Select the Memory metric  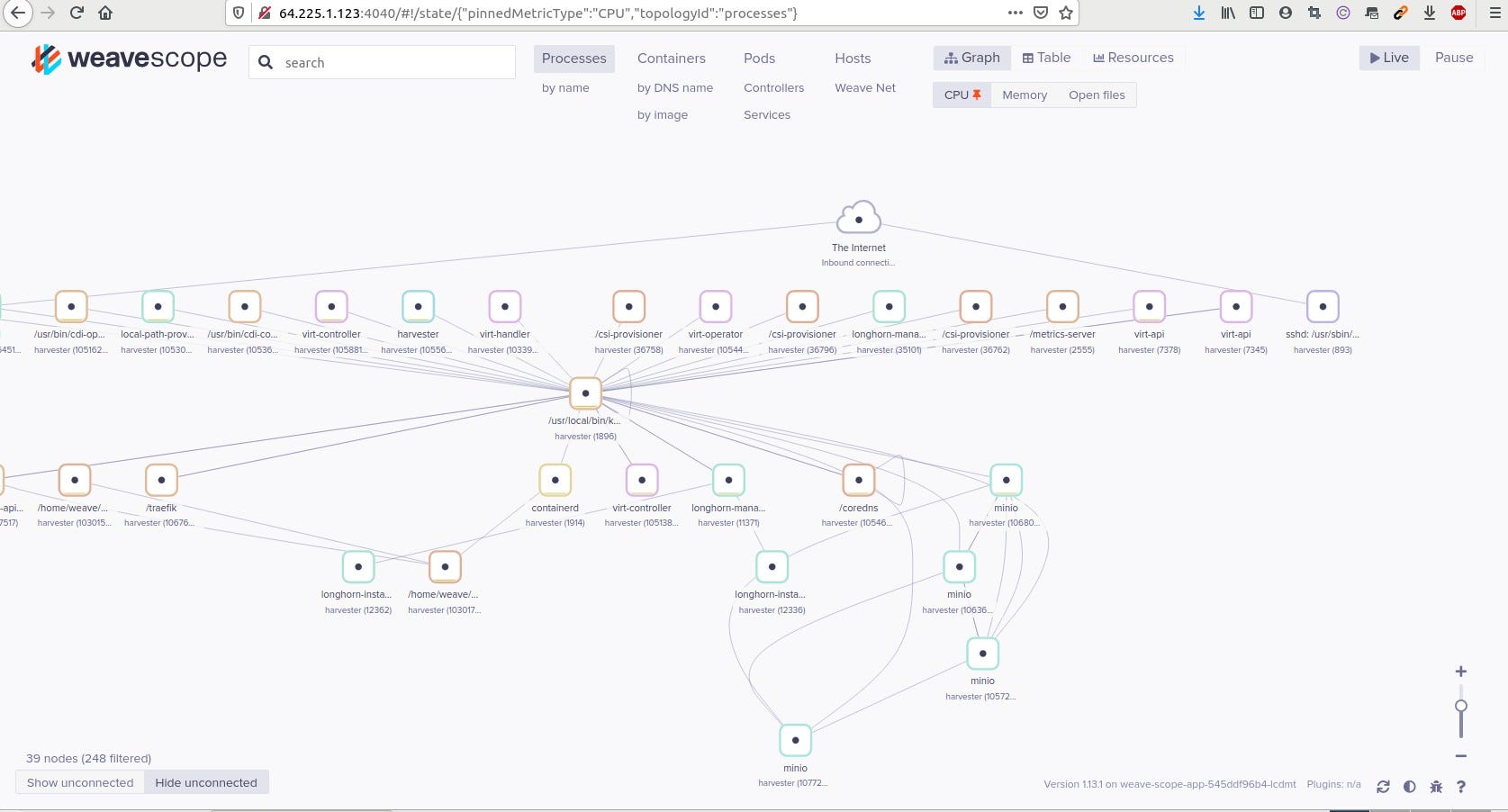coord(1025,95)
